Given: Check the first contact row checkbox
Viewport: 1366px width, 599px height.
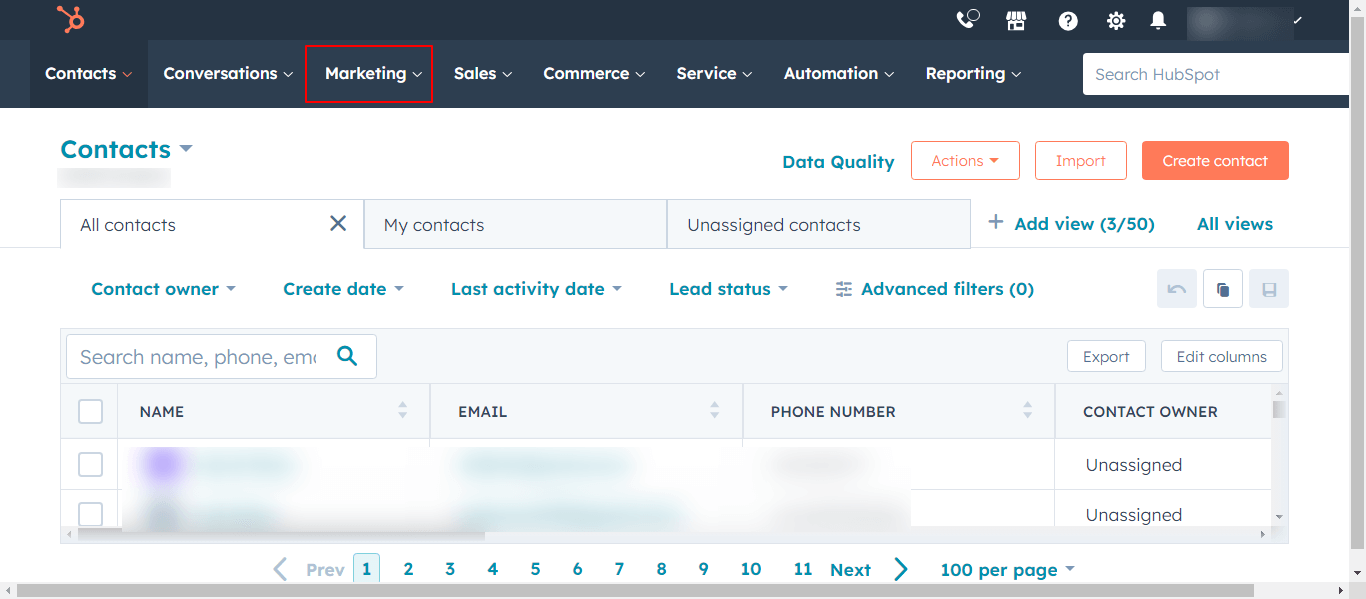Looking at the screenshot, I should pyautogui.click(x=89, y=464).
